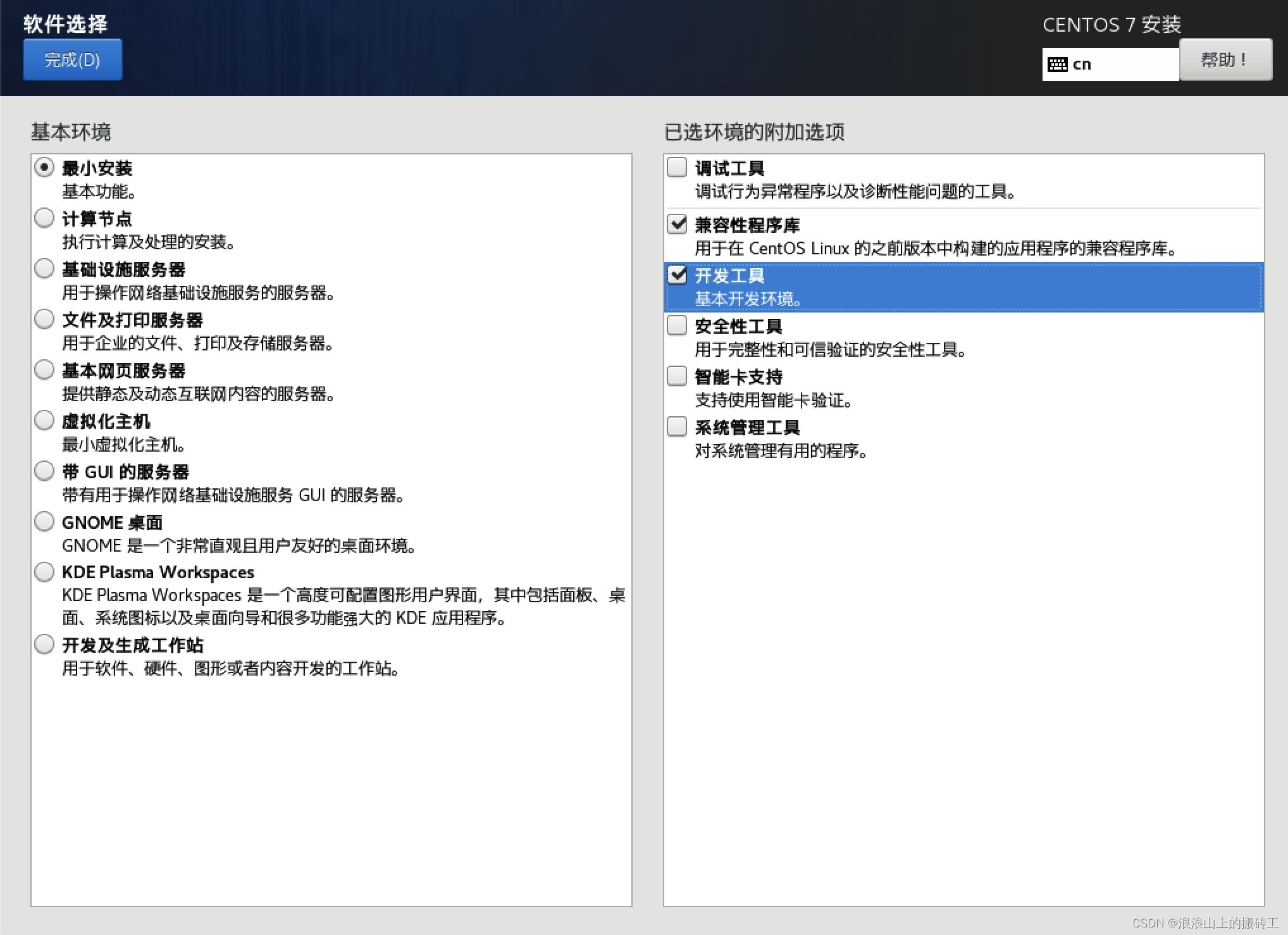Viewport: 1288px width, 935px height.
Task: Select 计算节点 base environment
Action: pos(44,218)
